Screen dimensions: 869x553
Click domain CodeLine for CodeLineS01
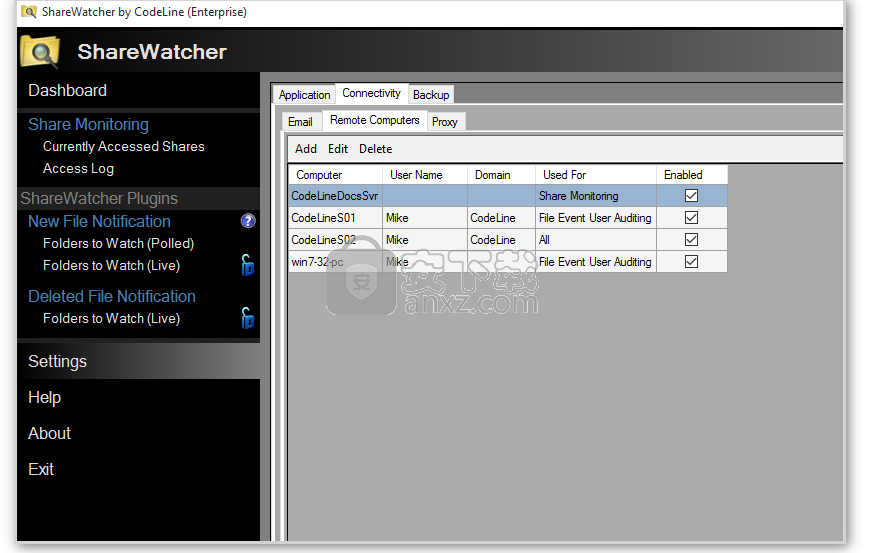502,218
